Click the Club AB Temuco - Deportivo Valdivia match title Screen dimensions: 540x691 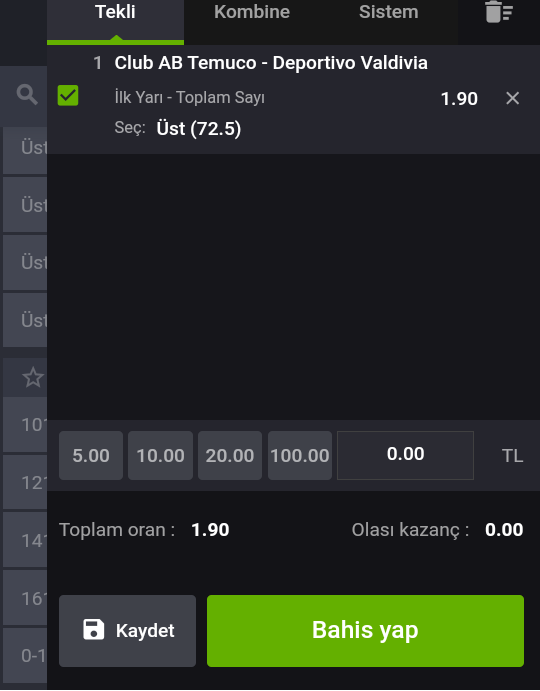click(x=271, y=63)
